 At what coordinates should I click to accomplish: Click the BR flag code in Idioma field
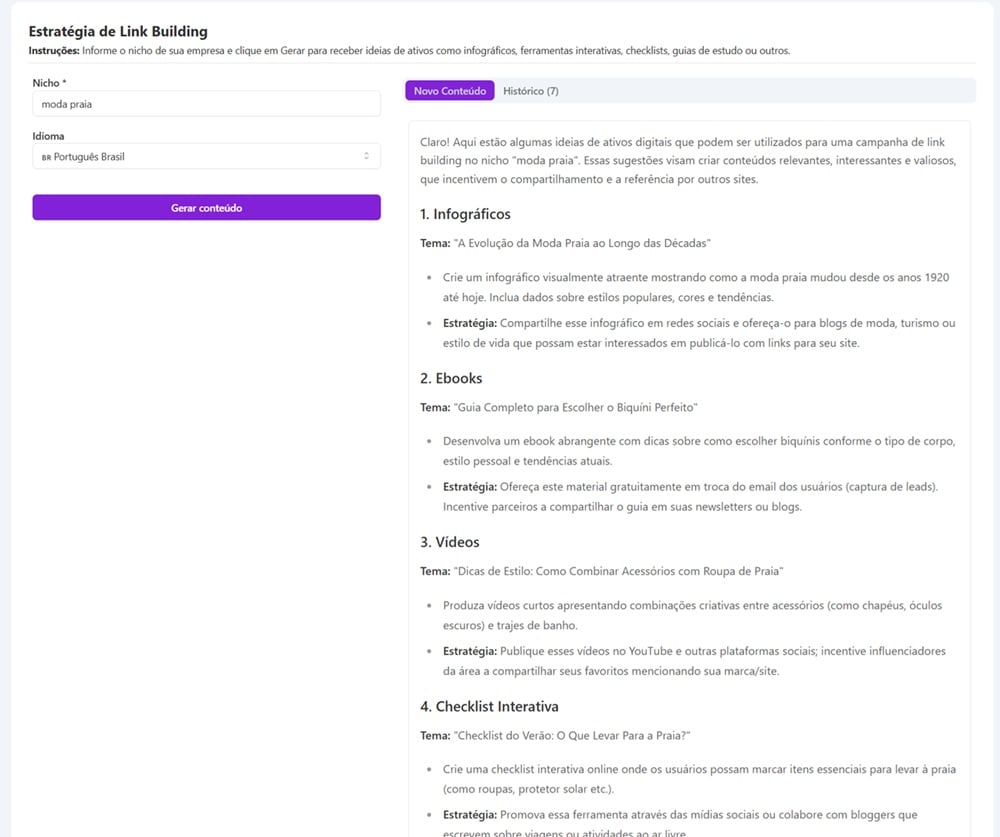tap(46, 158)
